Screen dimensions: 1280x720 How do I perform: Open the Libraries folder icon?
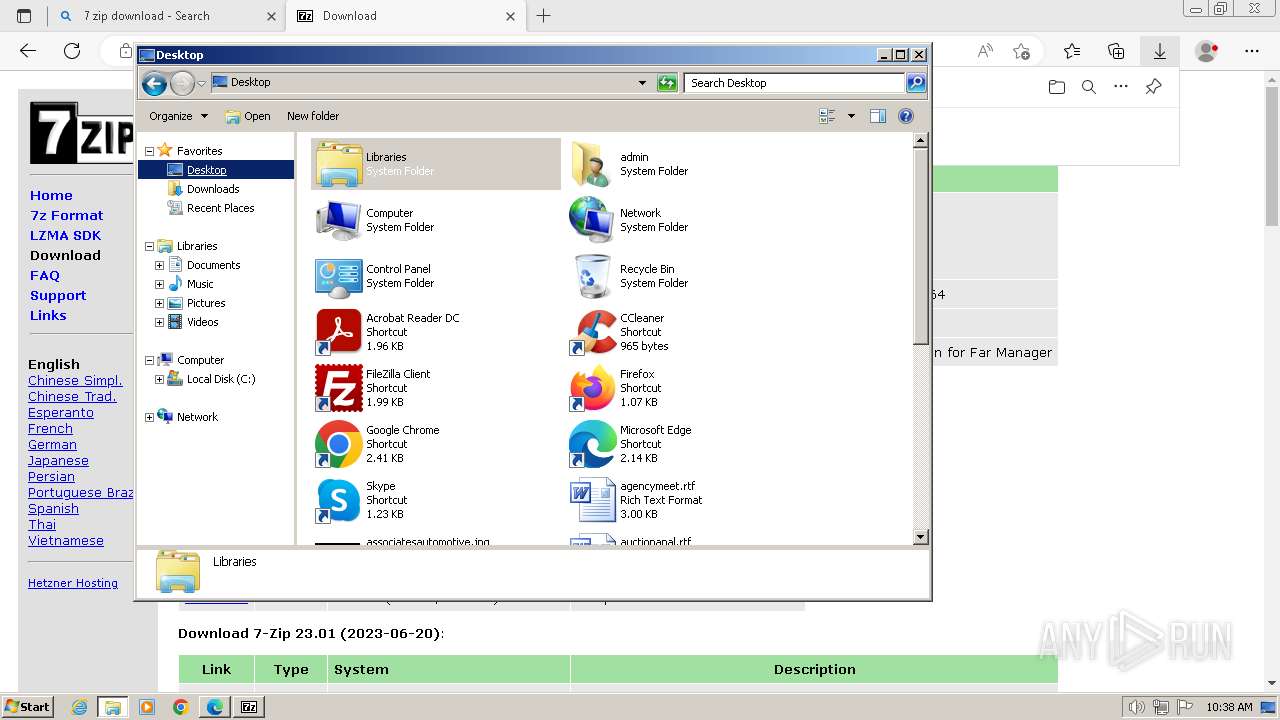[x=339, y=164]
